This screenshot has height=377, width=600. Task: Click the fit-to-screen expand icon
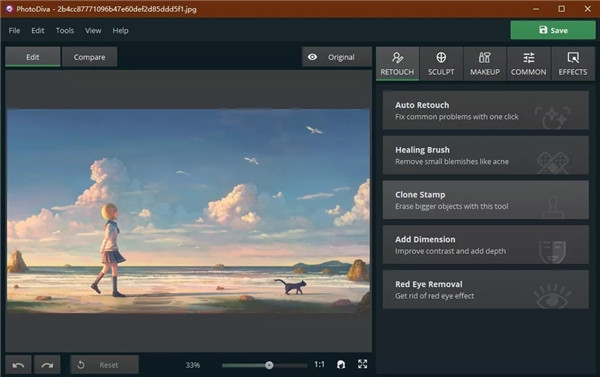click(362, 364)
